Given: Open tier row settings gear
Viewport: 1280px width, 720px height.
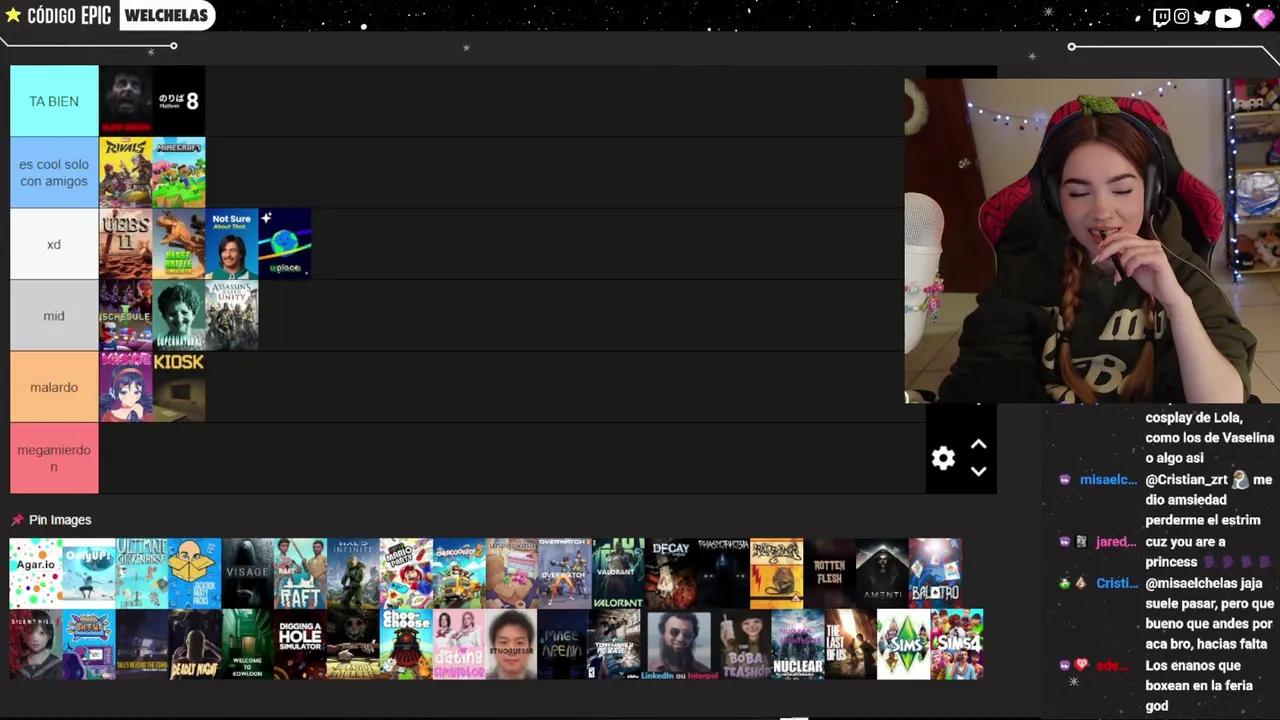Looking at the screenshot, I should click(x=943, y=458).
